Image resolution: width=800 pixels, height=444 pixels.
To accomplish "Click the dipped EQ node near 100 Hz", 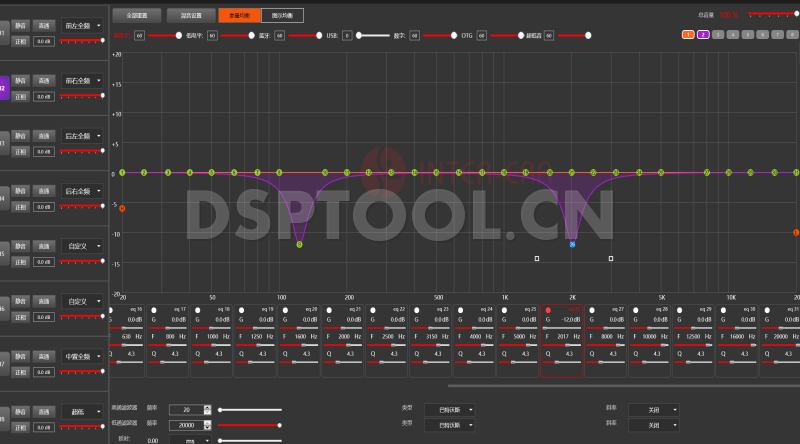I will click(299, 244).
